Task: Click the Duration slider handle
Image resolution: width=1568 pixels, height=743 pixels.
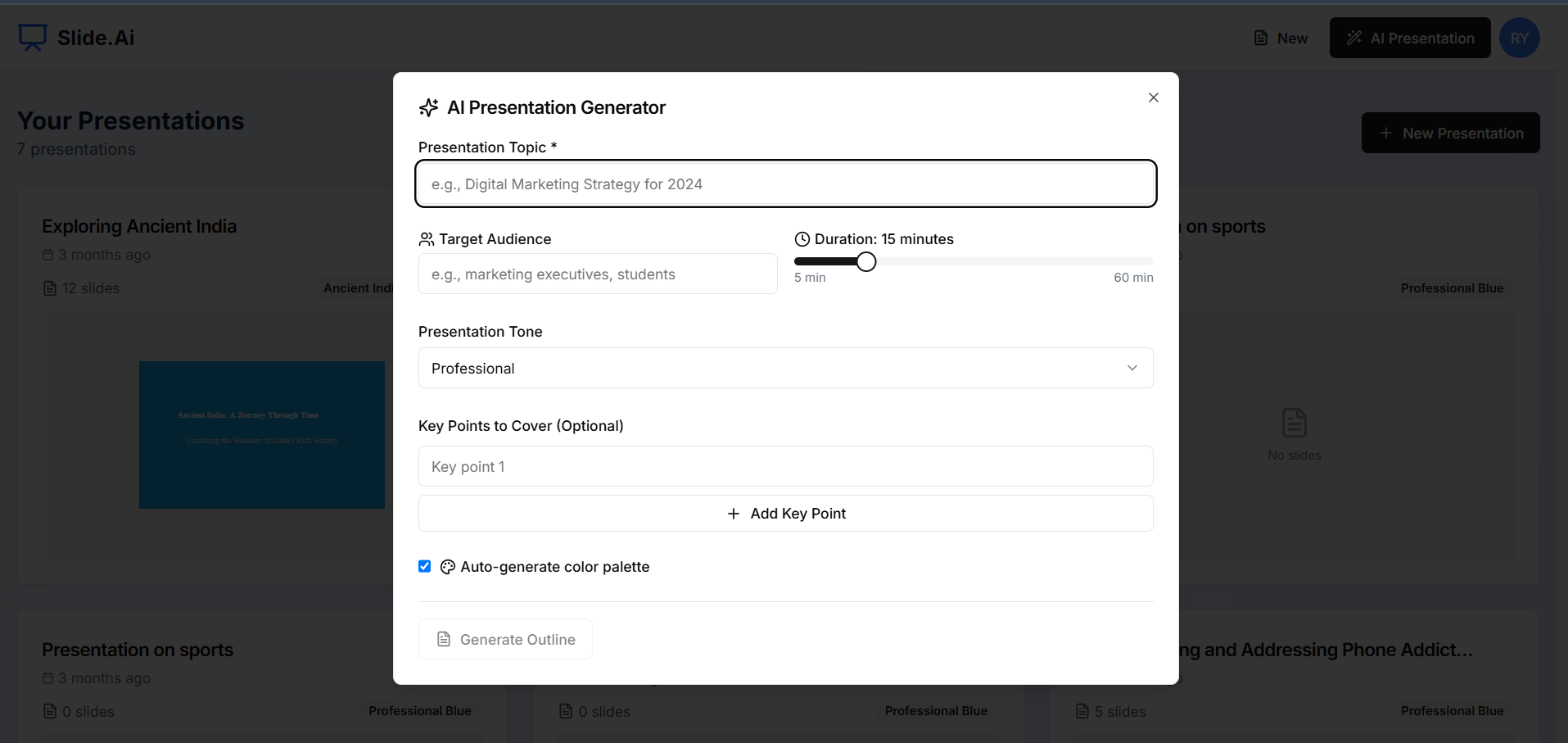Action: 866,261
